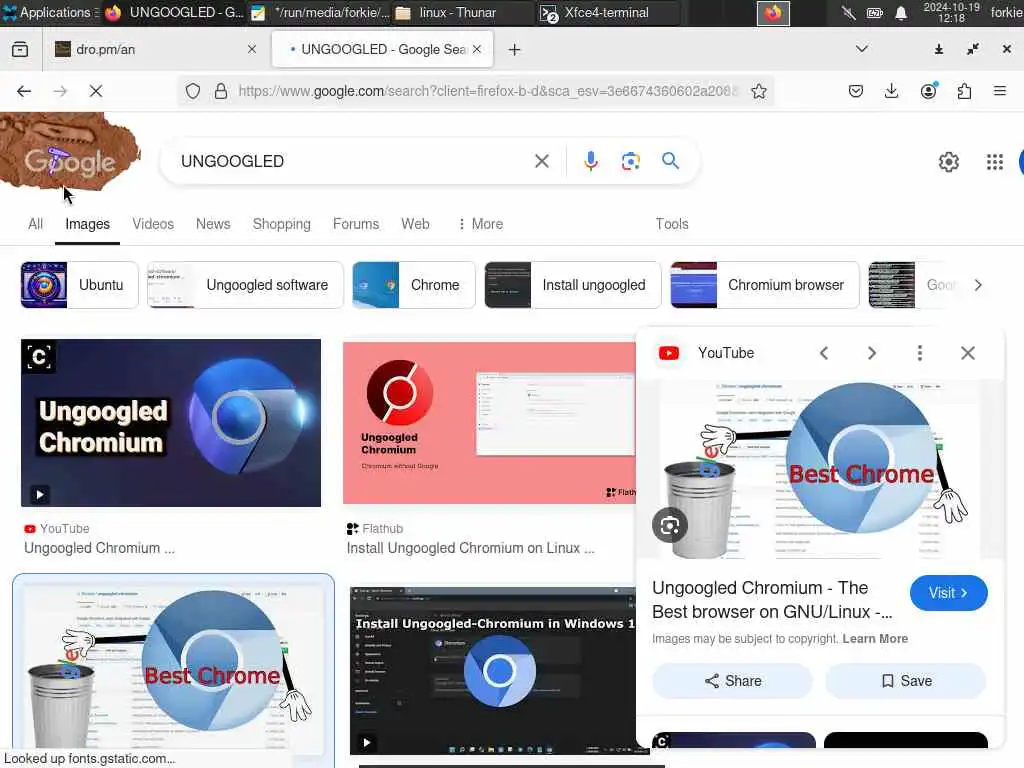Open Firefox account icon
This screenshot has width=1024, height=768.
point(929,91)
